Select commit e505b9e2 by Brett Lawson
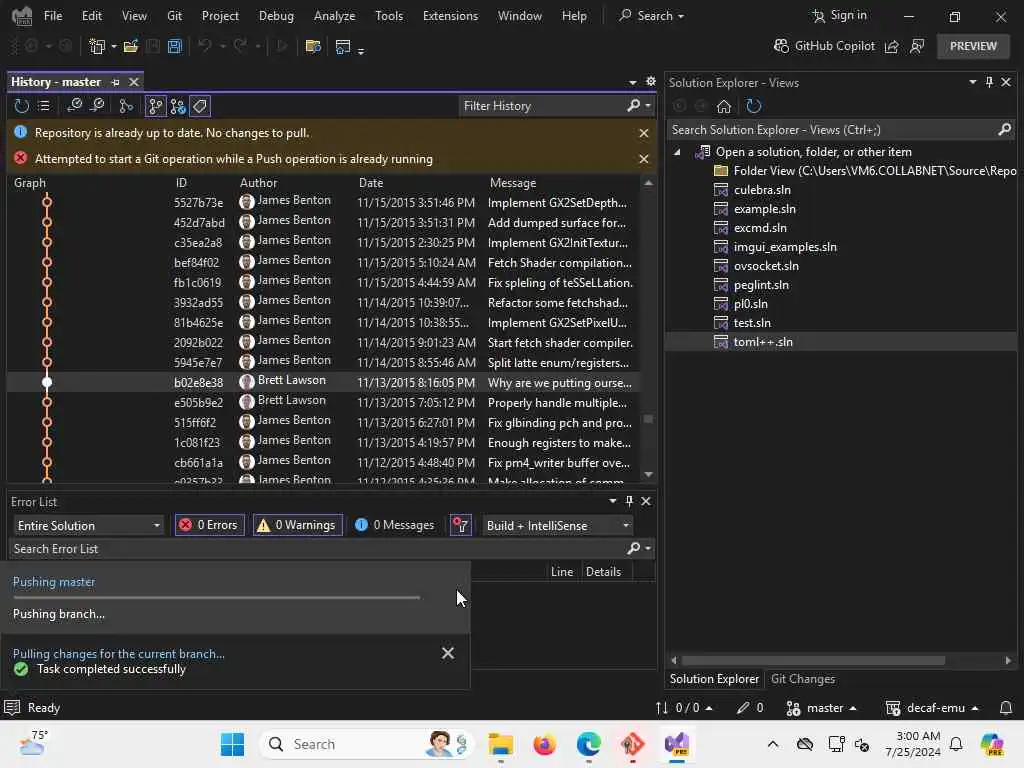Image resolution: width=1024 pixels, height=768 pixels. click(x=323, y=402)
